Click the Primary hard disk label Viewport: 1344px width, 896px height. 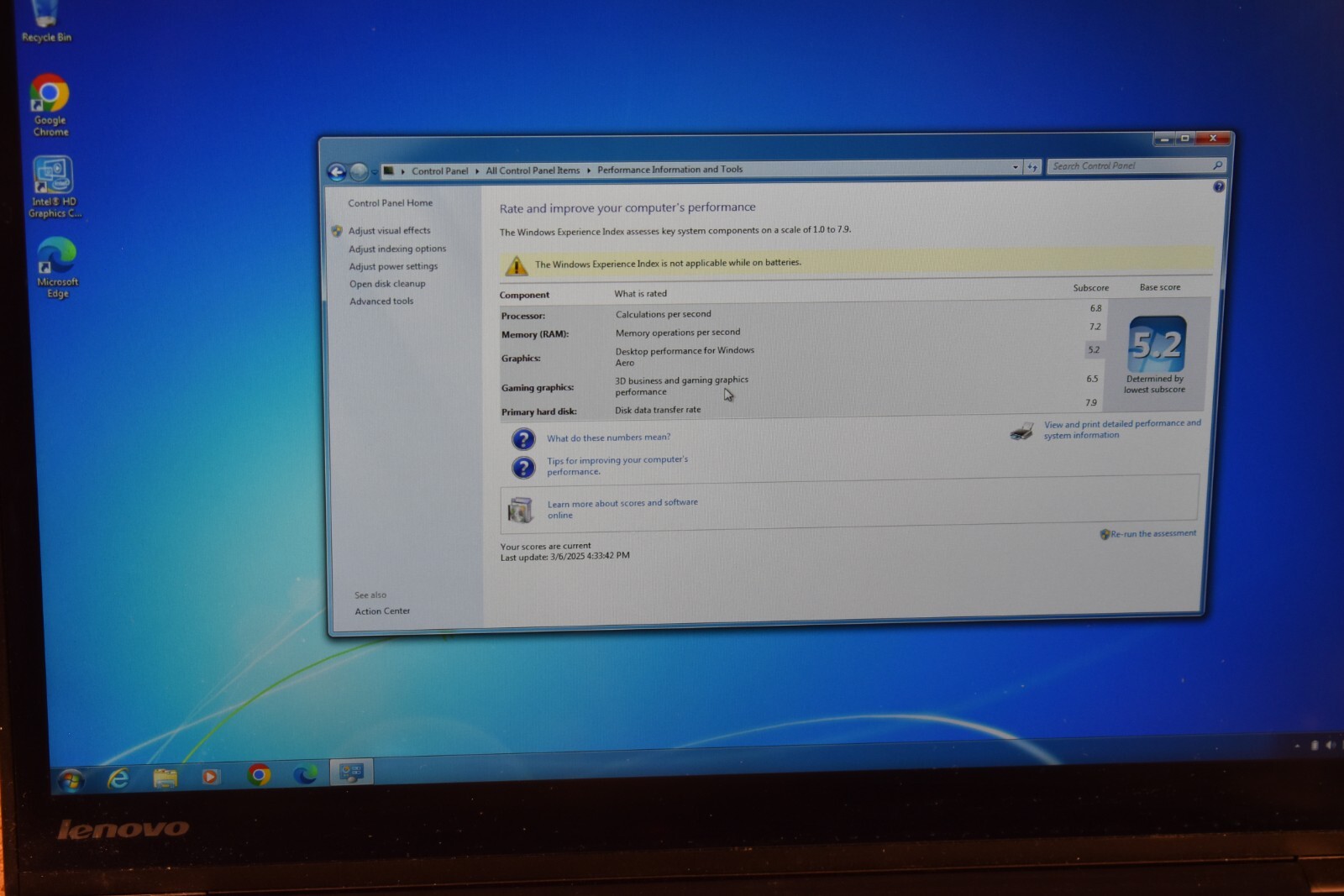538,412
